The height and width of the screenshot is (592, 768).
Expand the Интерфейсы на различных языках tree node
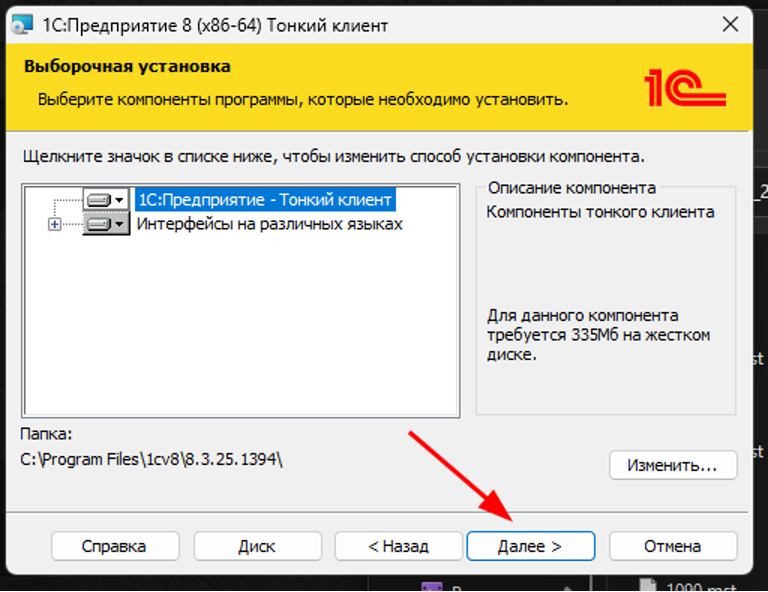pyautogui.click(x=55, y=225)
